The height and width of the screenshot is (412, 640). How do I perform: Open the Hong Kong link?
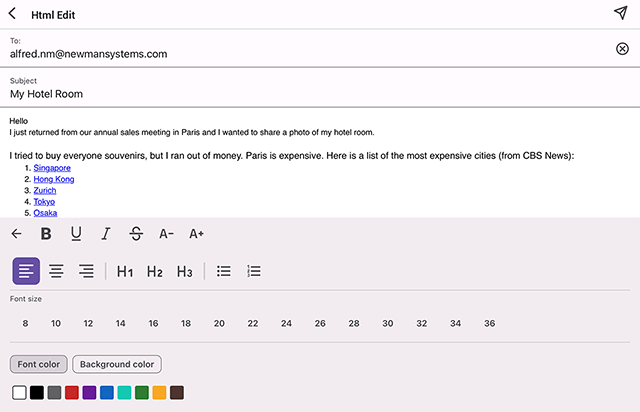pos(54,179)
